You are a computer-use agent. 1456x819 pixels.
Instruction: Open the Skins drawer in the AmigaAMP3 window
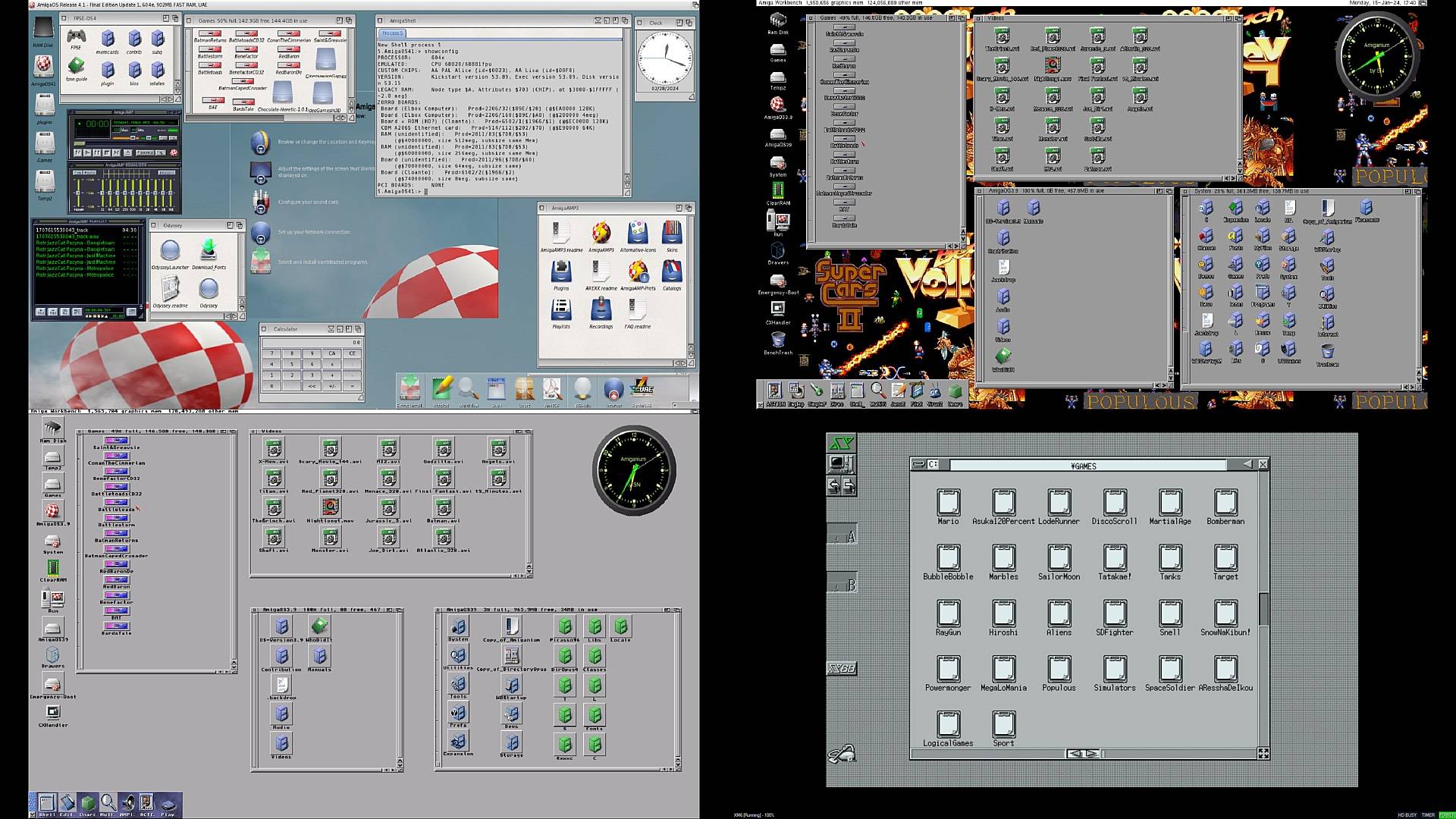pyautogui.click(x=671, y=233)
